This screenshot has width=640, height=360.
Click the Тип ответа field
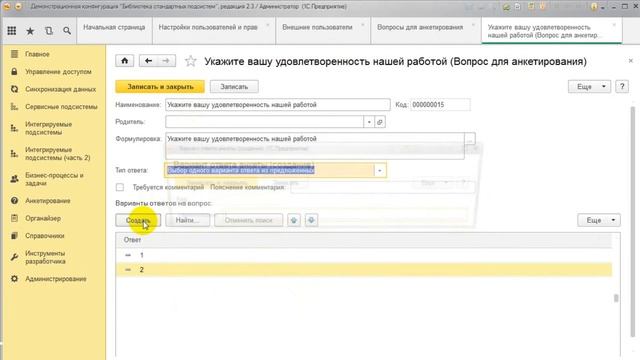(x=269, y=170)
